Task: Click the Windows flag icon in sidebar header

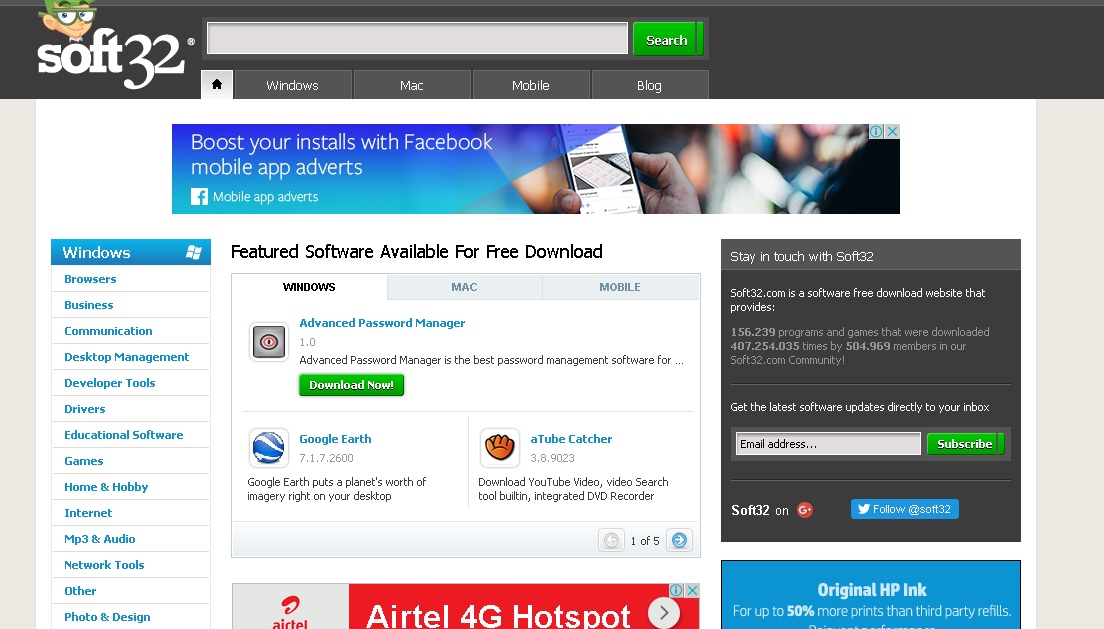Action: click(196, 252)
